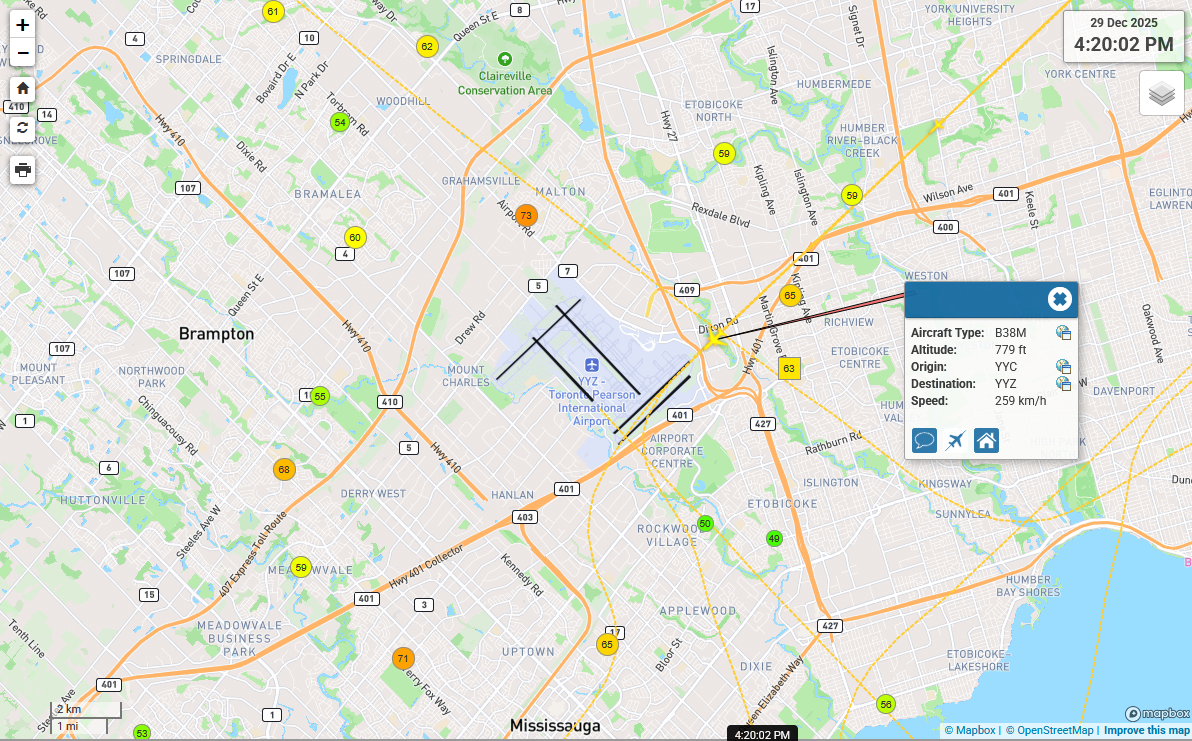Reset map to home view
The image size is (1192, 741).
pyautogui.click(x=23, y=89)
